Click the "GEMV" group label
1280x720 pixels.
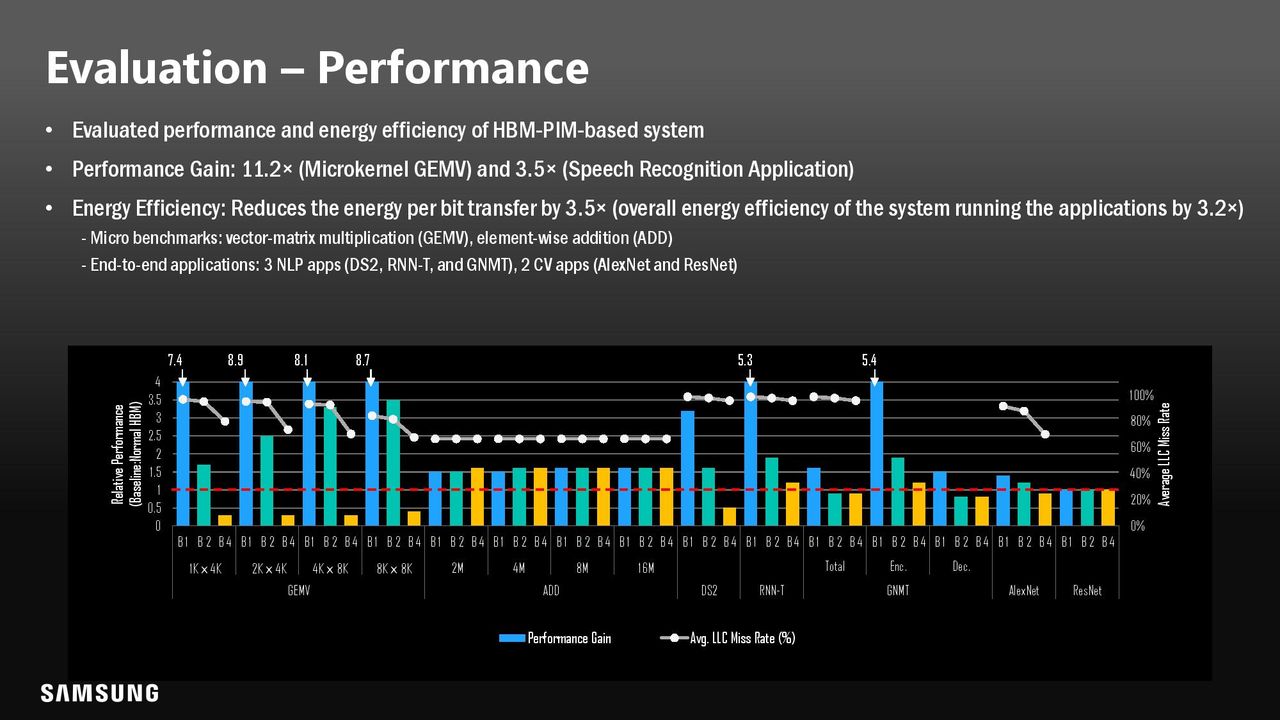coord(299,591)
